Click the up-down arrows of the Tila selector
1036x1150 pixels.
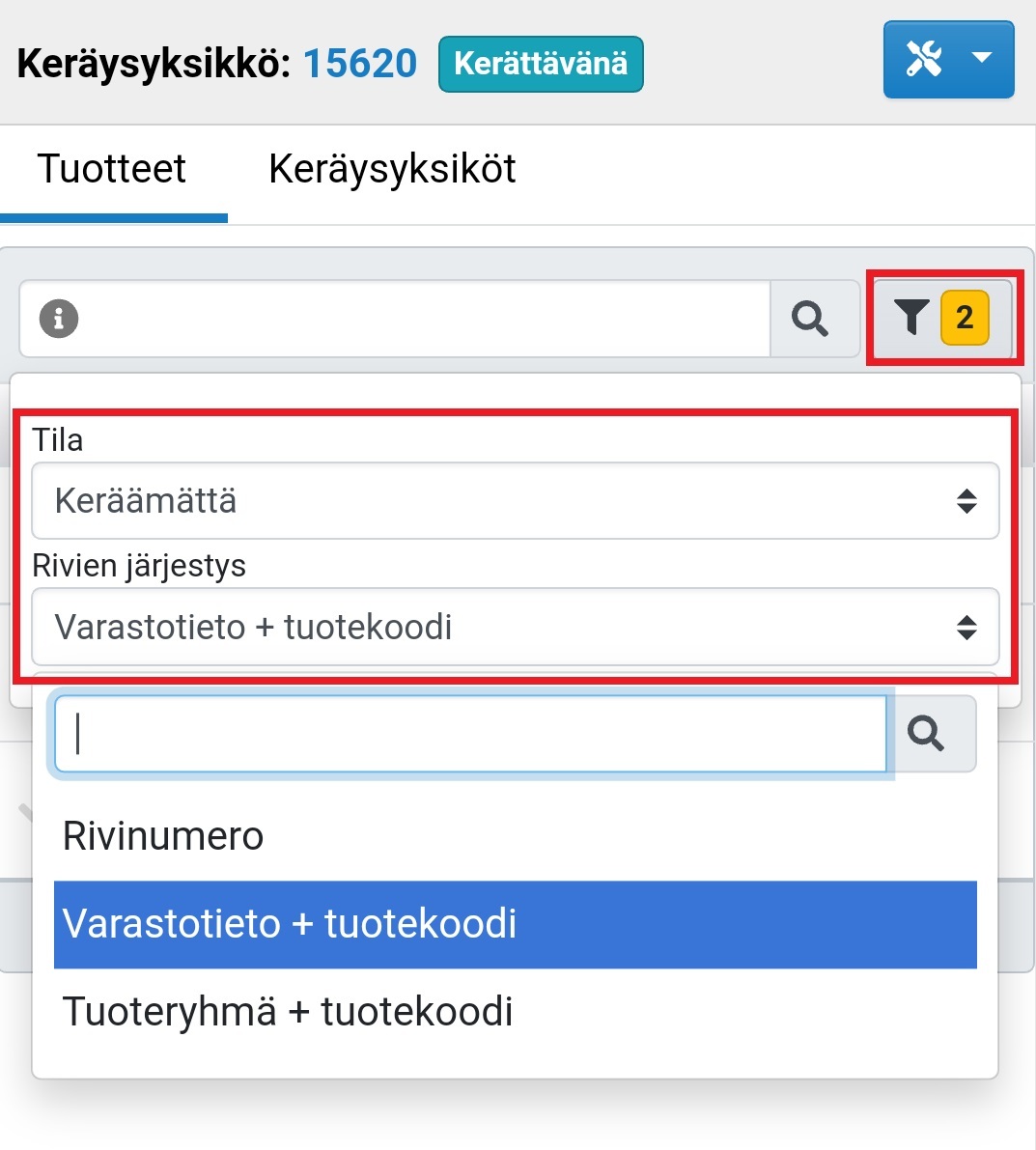pyautogui.click(x=966, y=501)
